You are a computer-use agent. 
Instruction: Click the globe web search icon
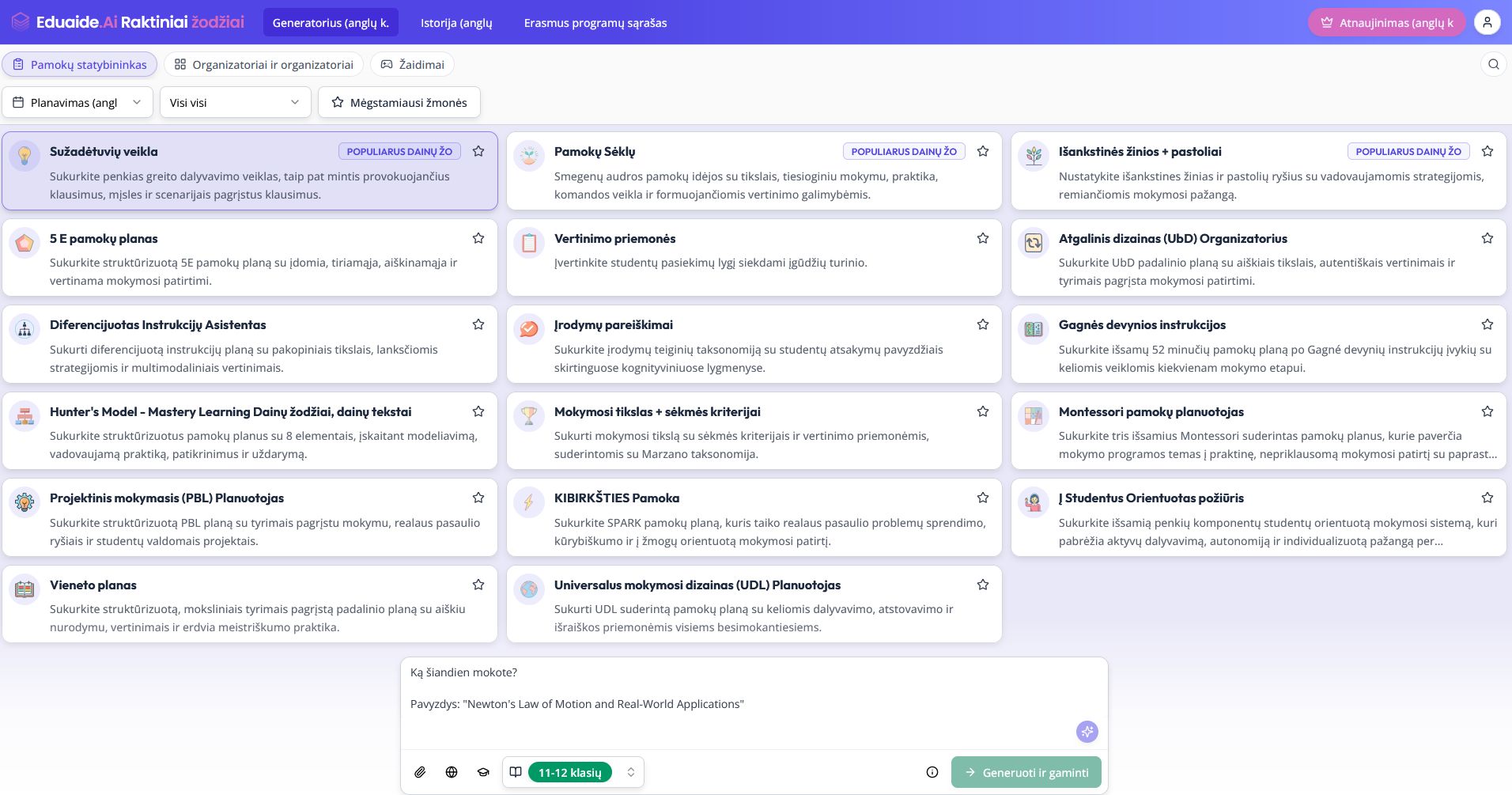(452, 772)
